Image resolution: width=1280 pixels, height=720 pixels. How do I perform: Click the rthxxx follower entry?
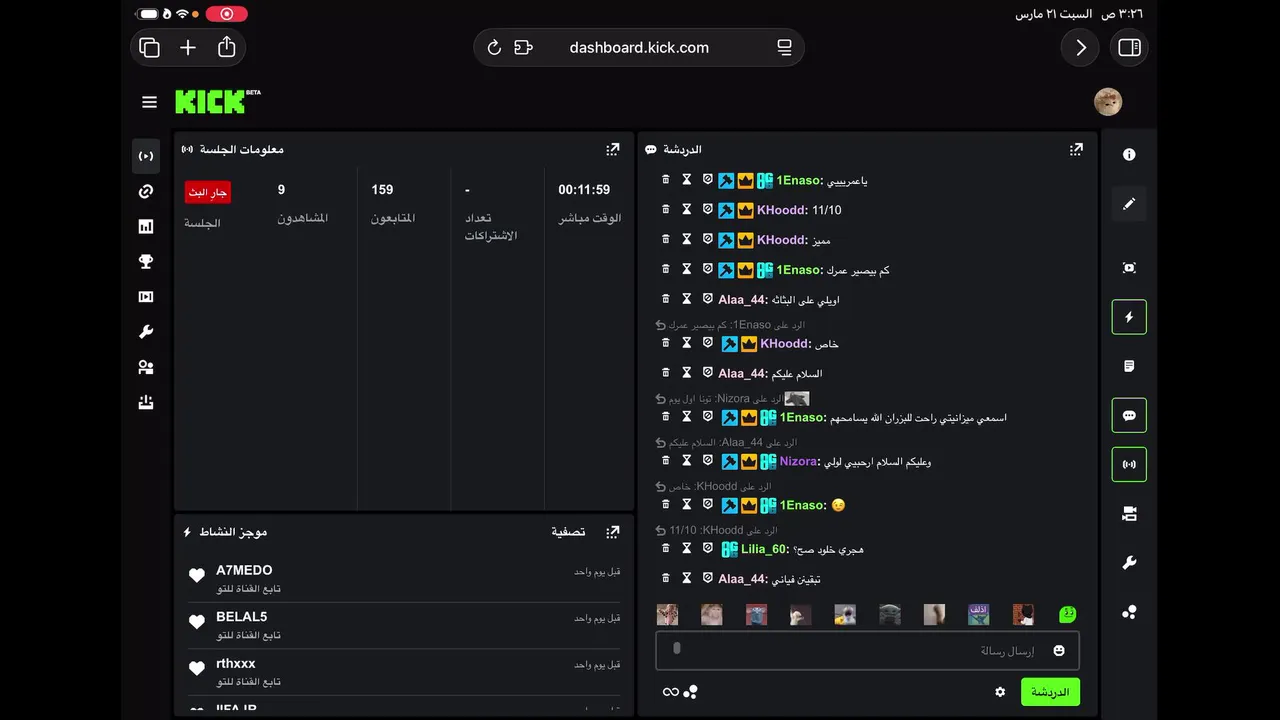[x=404, y=672]
